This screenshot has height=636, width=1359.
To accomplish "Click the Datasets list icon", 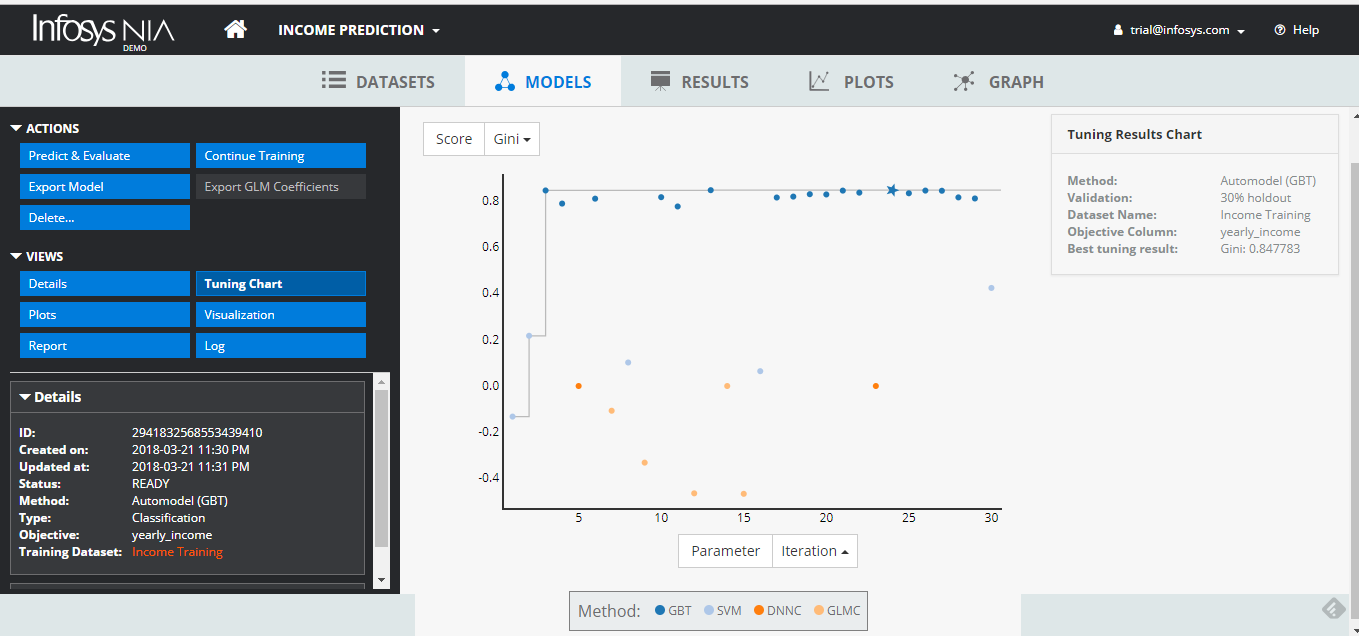I will [333, 81].
